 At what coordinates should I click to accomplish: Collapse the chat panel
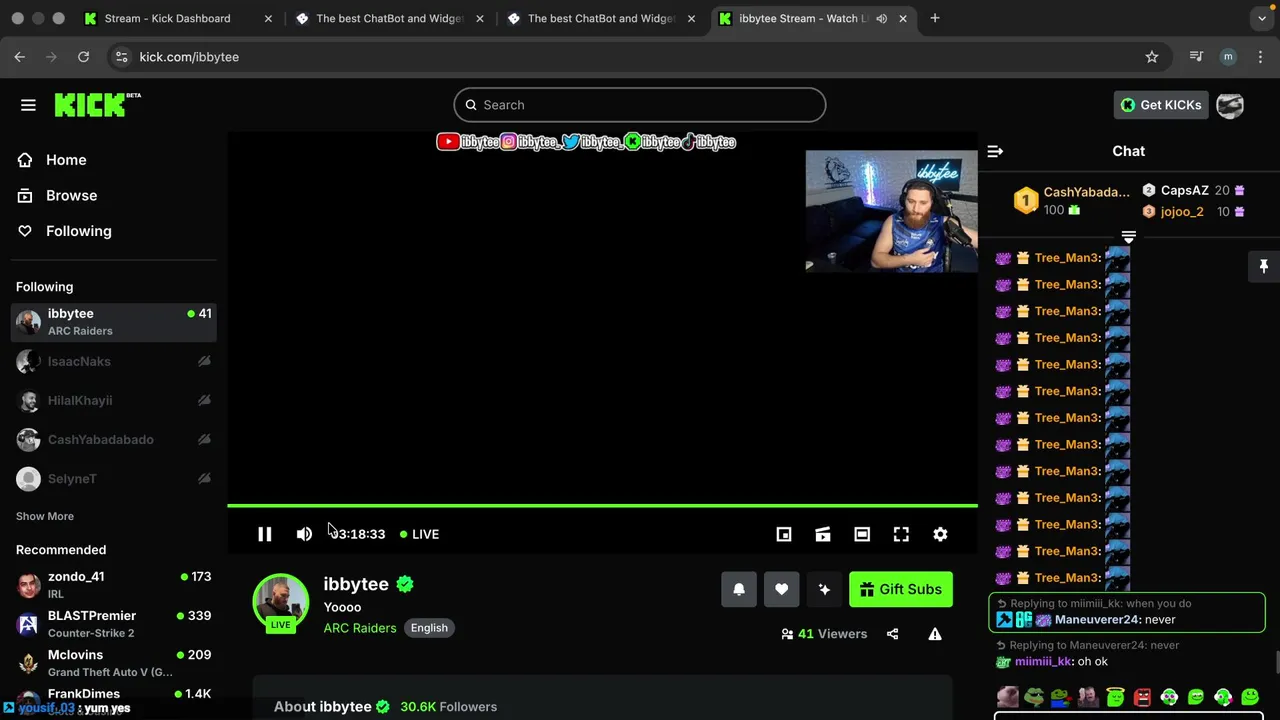(x=995, y=151)
